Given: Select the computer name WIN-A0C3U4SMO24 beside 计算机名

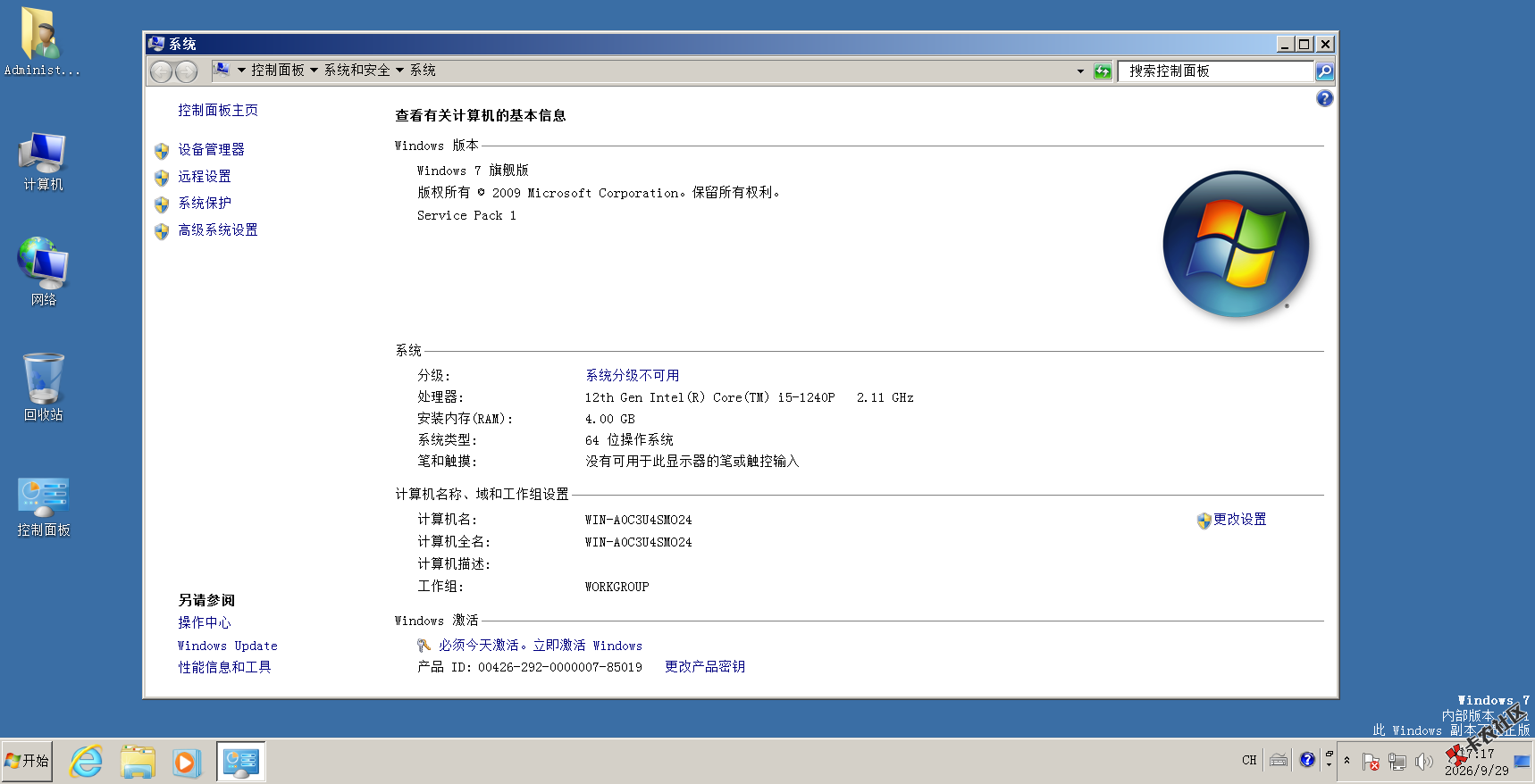Looking at the screenshot, I should point(638,520).
